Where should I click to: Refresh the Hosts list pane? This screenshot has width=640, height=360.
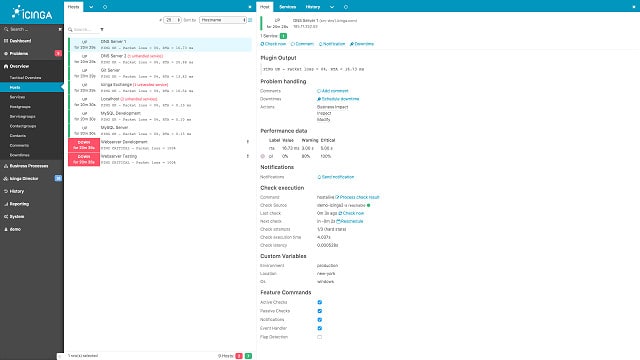[105, 7]
